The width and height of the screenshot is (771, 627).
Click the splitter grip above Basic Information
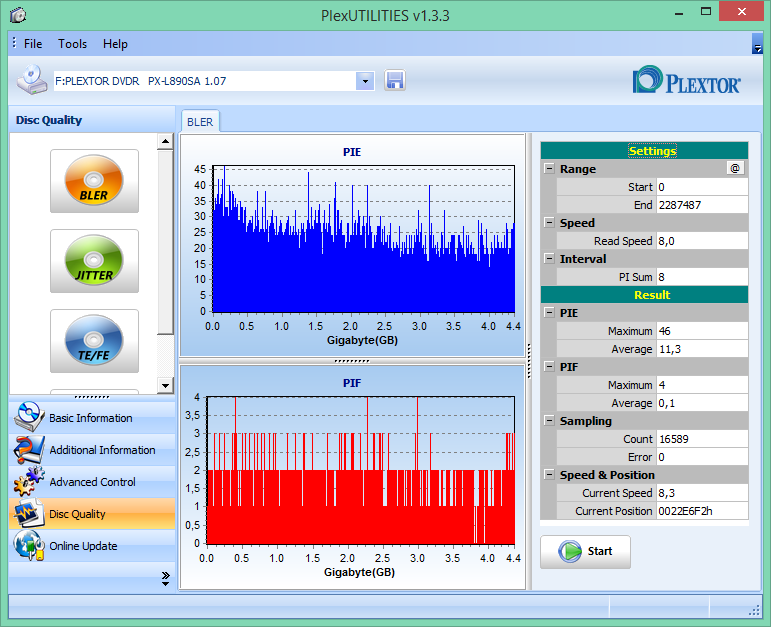tap(92, 397)
